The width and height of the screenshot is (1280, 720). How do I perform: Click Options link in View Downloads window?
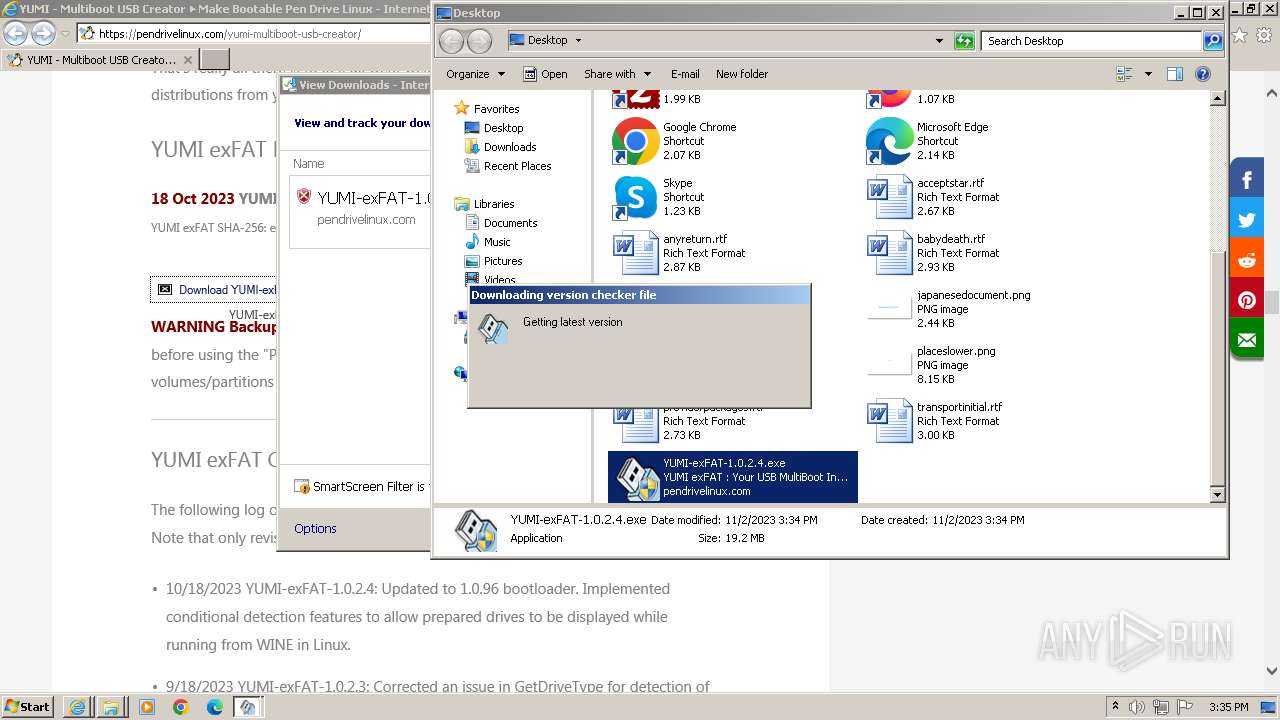pos(315,529)
